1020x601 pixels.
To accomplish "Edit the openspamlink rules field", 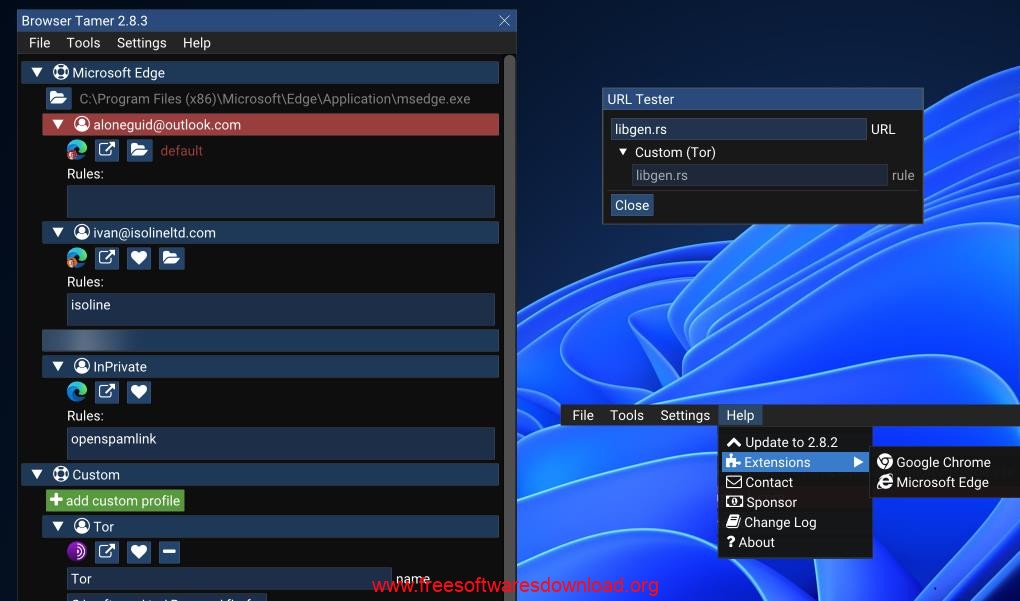I will (281, 444).
